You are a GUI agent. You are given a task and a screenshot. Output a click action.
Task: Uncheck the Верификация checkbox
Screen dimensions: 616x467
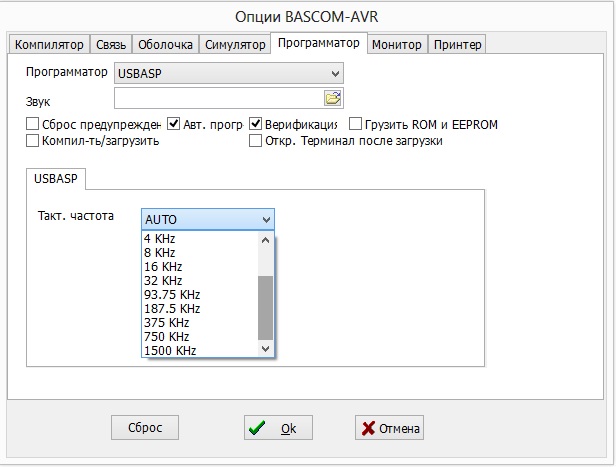255,124
